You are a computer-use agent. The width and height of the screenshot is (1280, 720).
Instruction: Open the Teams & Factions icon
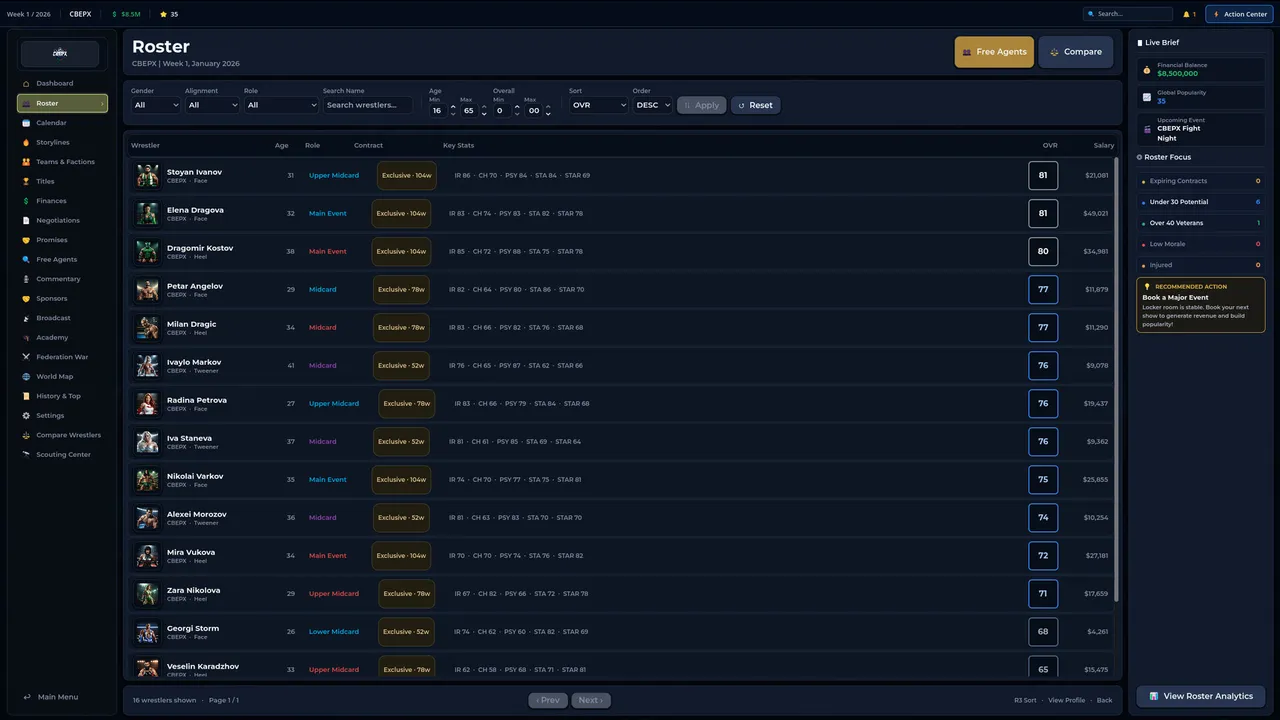(x=26, y=162)
